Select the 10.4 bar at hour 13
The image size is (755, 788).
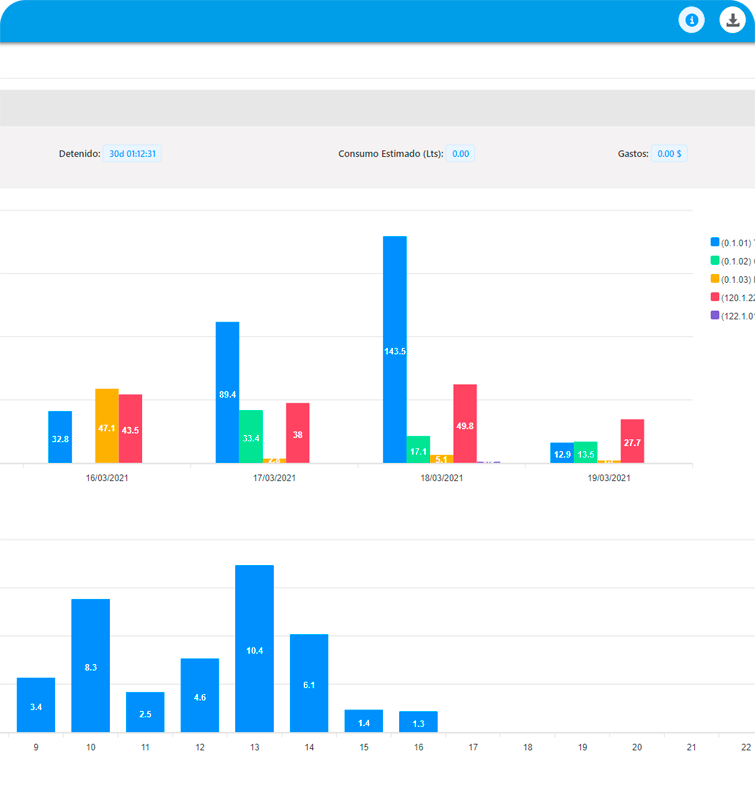tap(254, 648)
